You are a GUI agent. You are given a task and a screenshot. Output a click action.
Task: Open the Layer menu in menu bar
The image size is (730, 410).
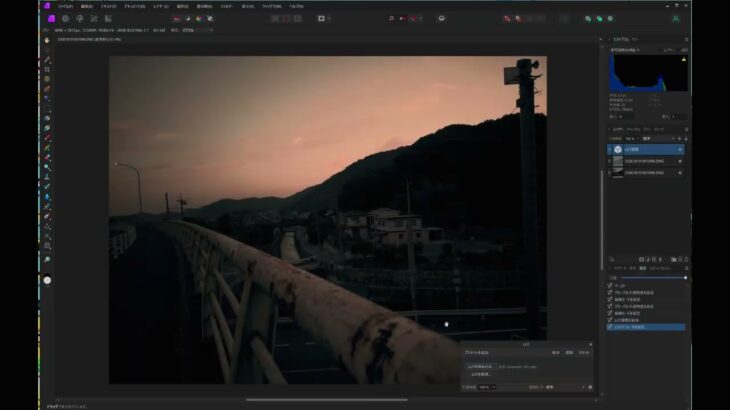click(161, 7)
